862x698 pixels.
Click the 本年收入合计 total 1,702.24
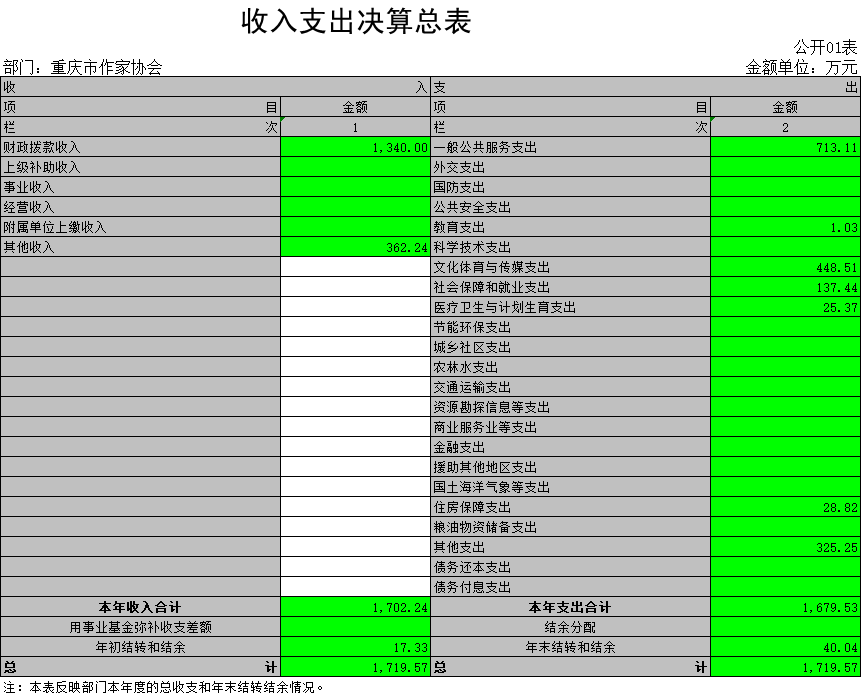(355, 607)
